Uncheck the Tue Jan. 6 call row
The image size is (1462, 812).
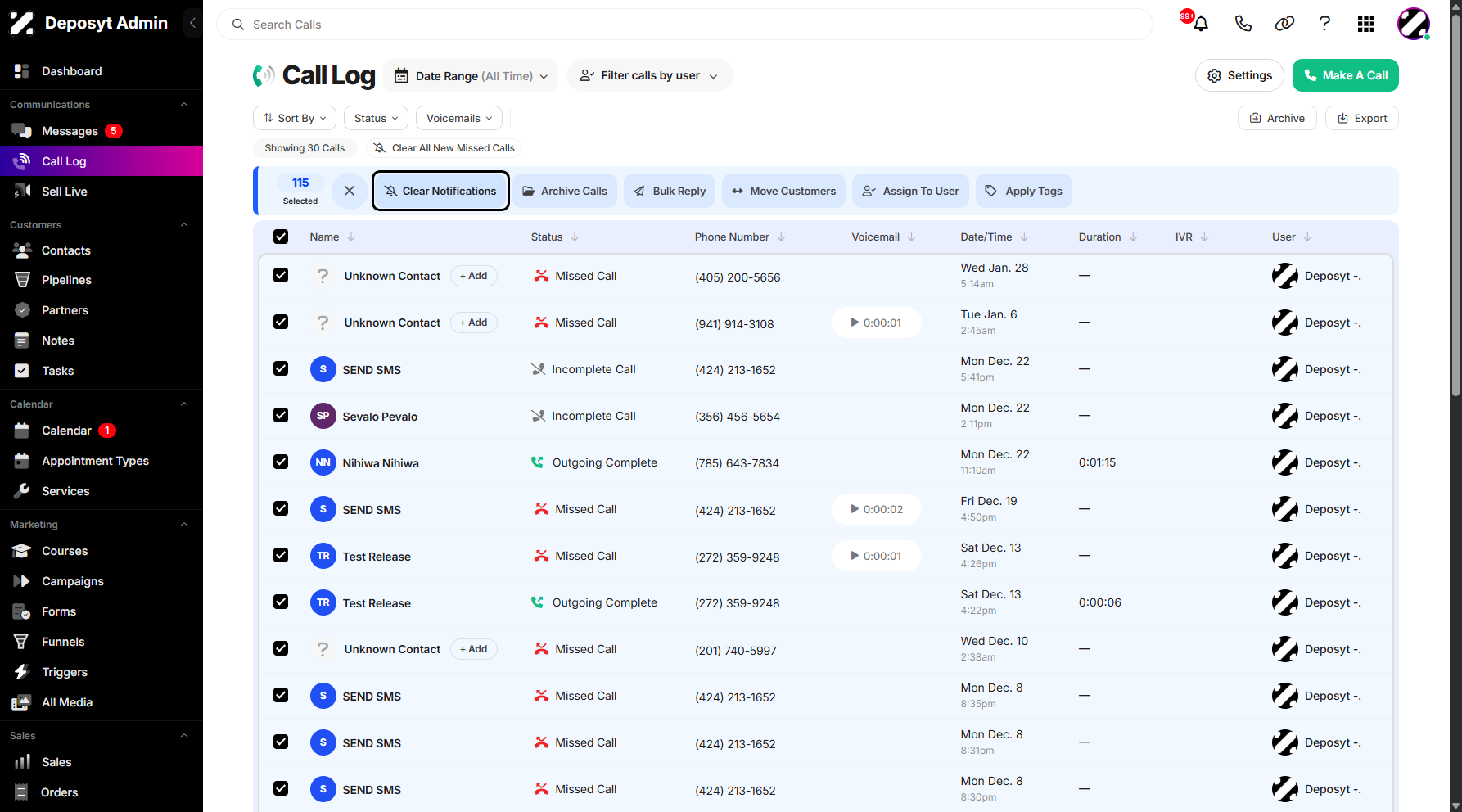pyautogui.click(x=281, y=322)
